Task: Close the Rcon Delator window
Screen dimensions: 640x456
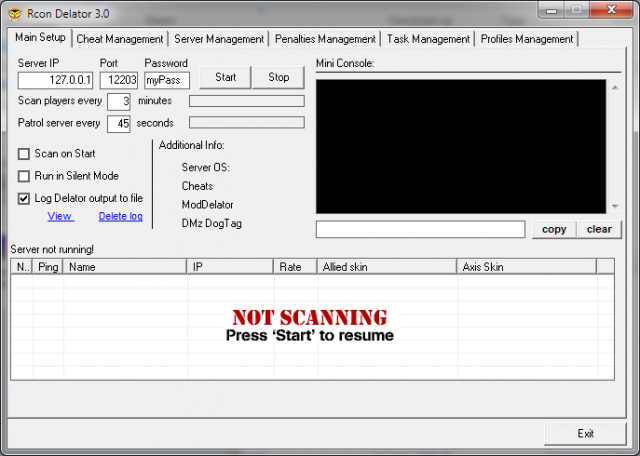Action: coord(611,10)
